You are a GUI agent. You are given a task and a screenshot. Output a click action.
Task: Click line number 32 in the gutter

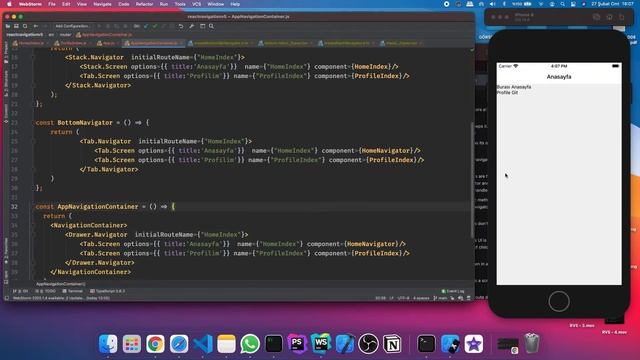tap(14, 207)
